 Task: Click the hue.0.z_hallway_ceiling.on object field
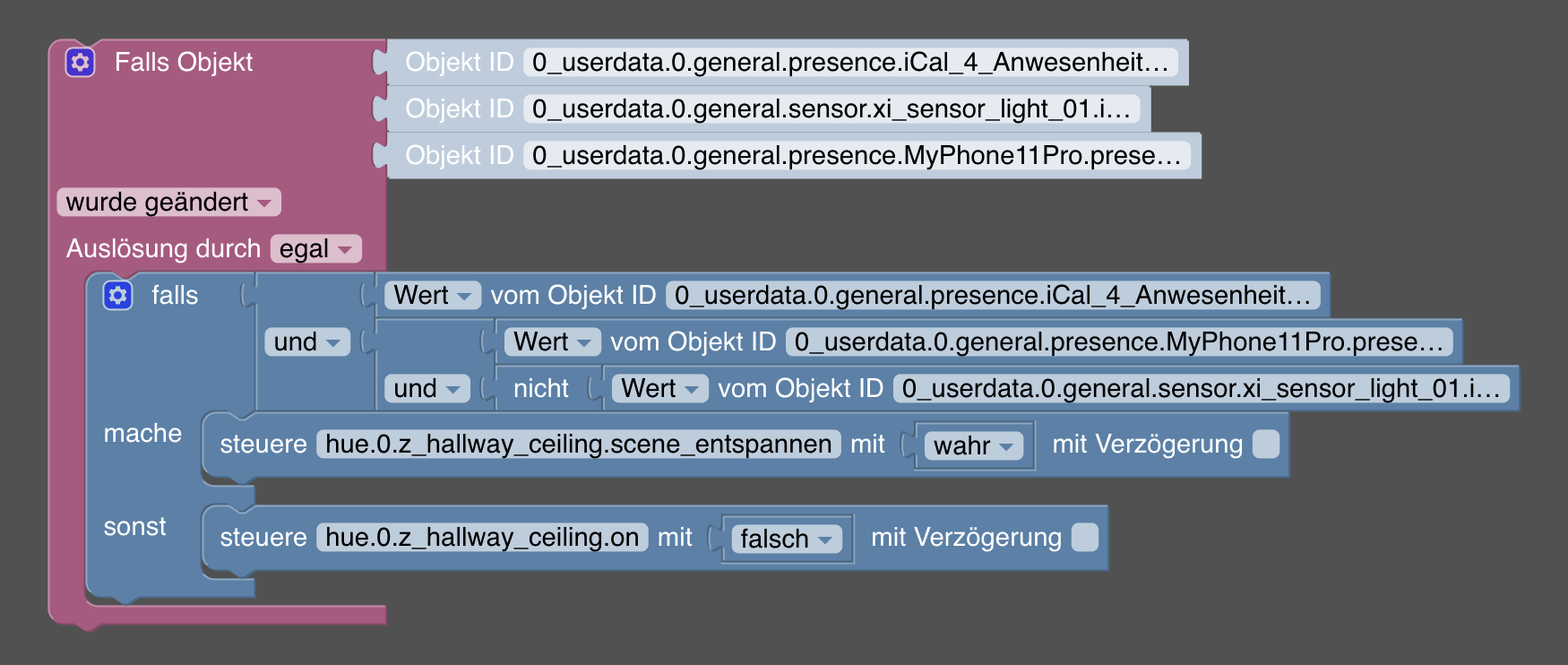pyautogui.click(x=482, y=537)
